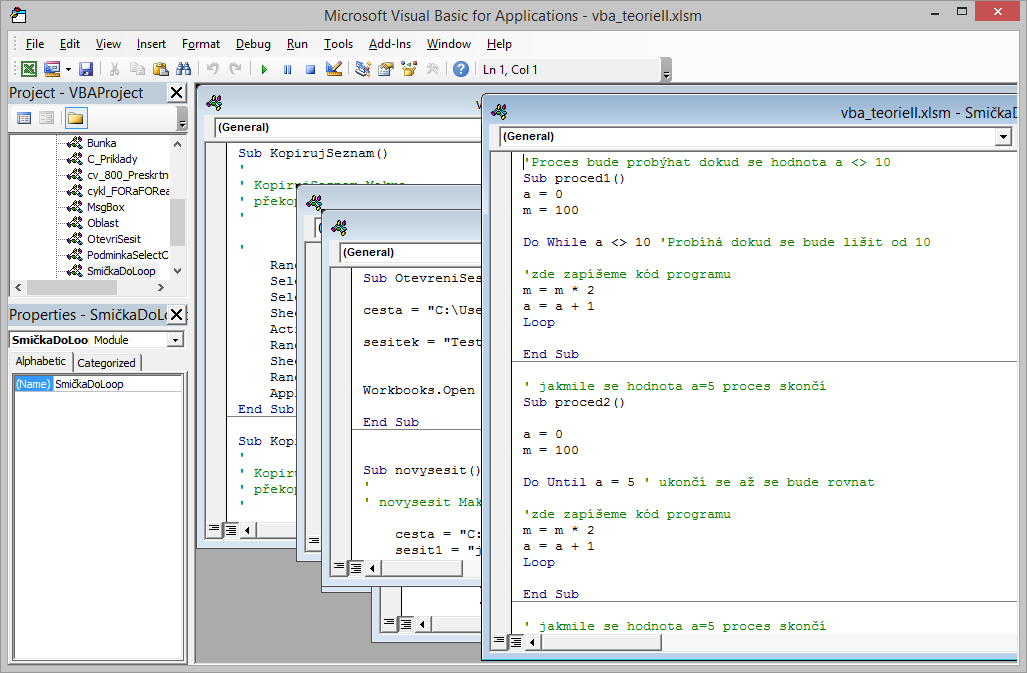The image size is (1027, 673).
Task: Toggle Procedure View in KopirujSeznam window
Action: [x=214, y=529]
